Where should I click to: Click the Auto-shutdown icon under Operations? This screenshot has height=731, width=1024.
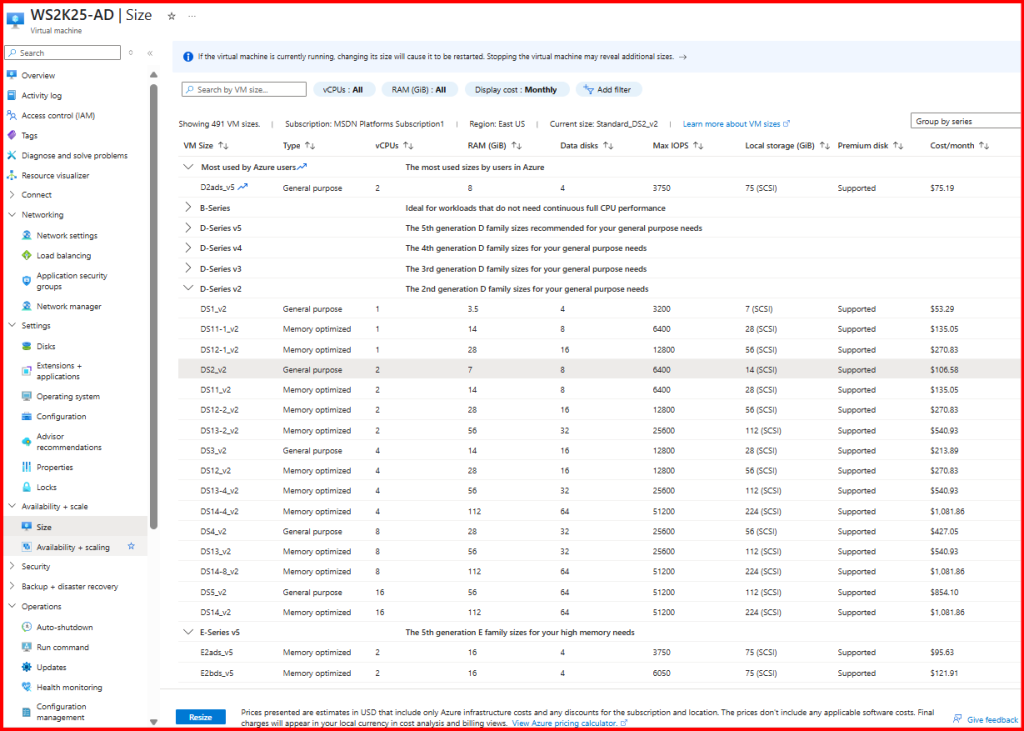pyautogui.click(x=26, y=627)
